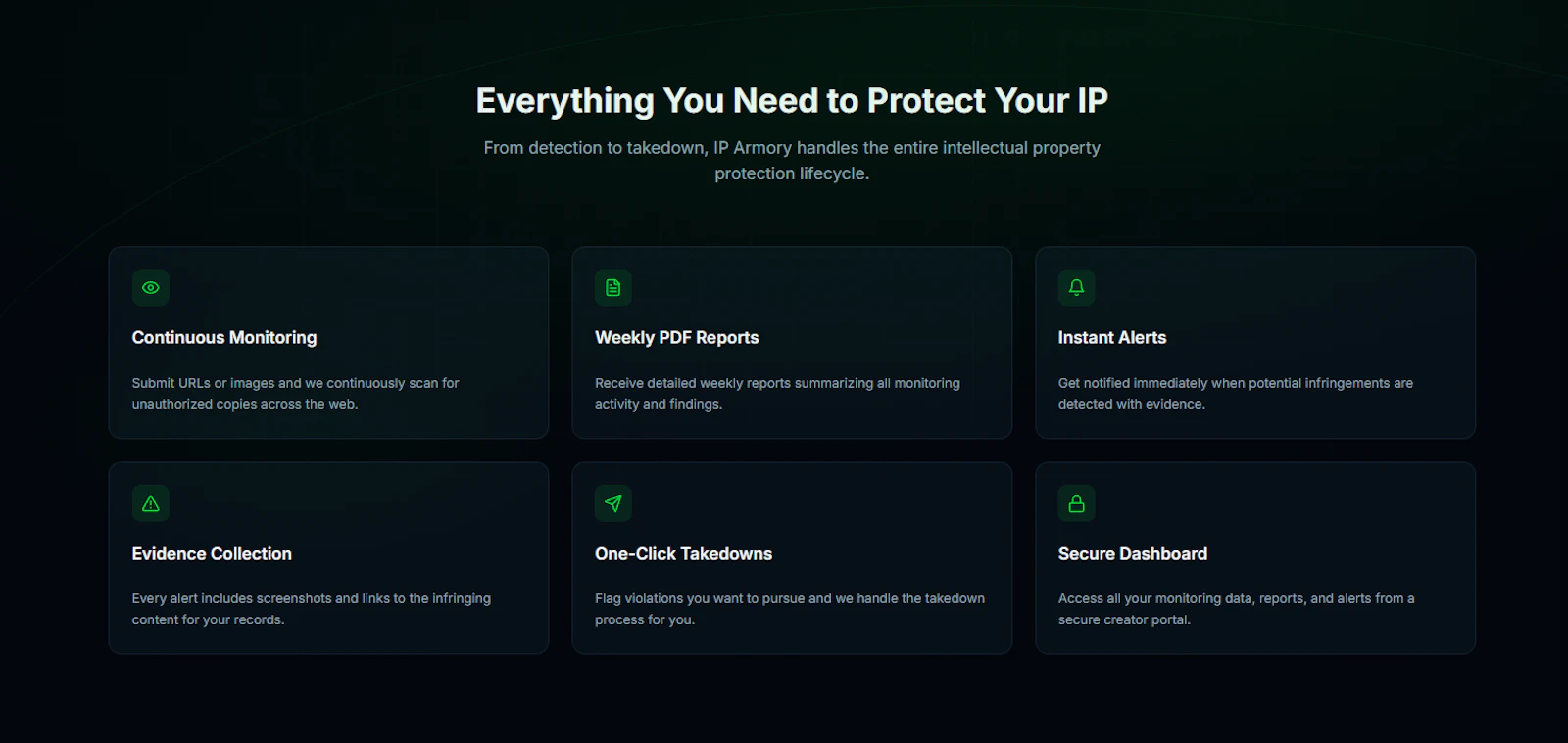Click the 'Everything You Need to Protect Your IP' title
This screenshot has height=743, width=1568.
pos(792,101)
